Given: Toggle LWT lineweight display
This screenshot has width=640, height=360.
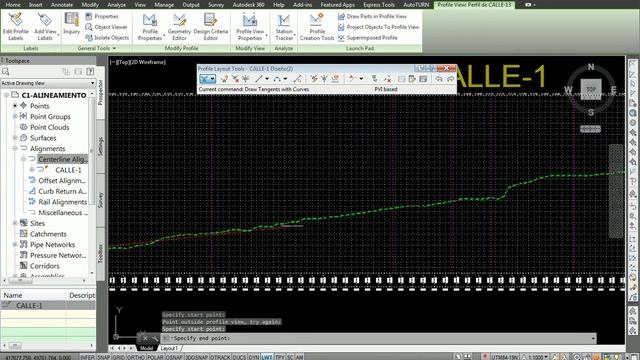Looking at the screenshot, I should [267, 357].
